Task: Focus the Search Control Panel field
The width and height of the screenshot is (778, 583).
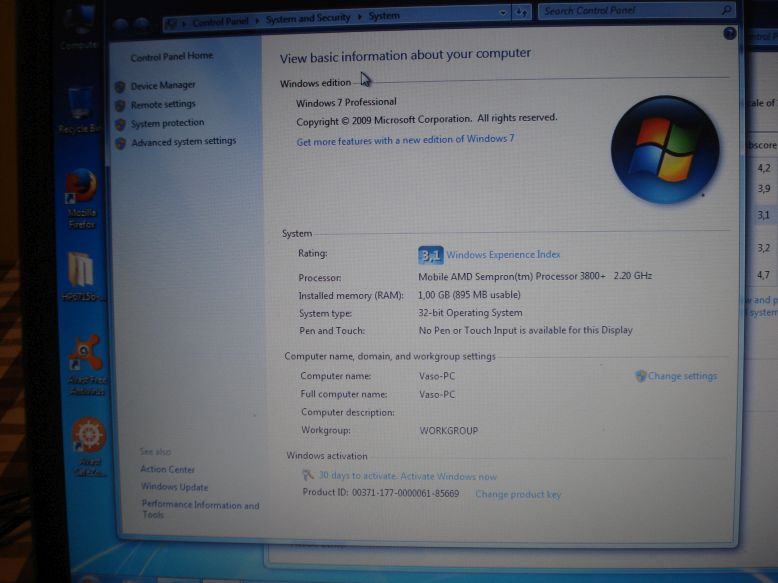Action: tap(637, 10)
